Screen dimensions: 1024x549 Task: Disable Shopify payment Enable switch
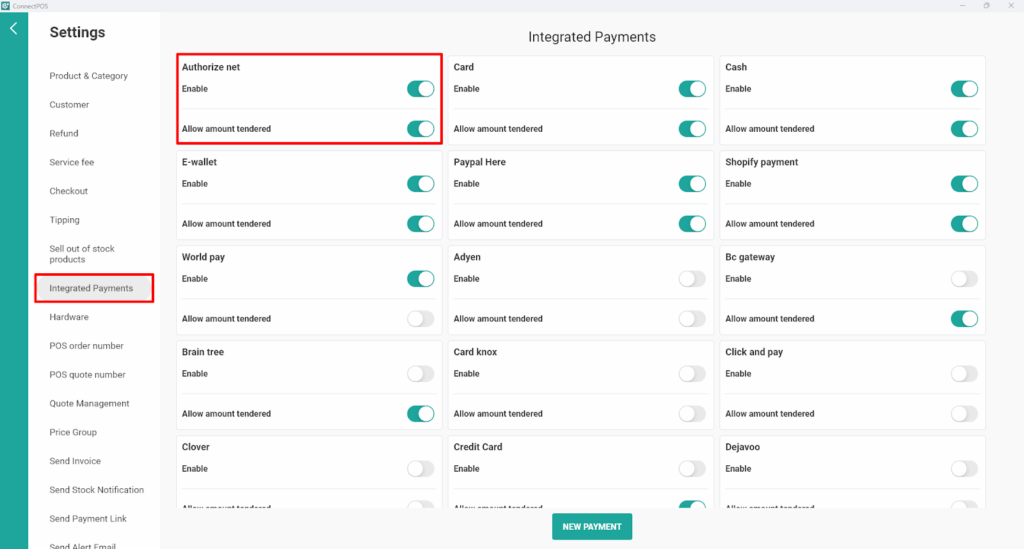tap(963, 184)
